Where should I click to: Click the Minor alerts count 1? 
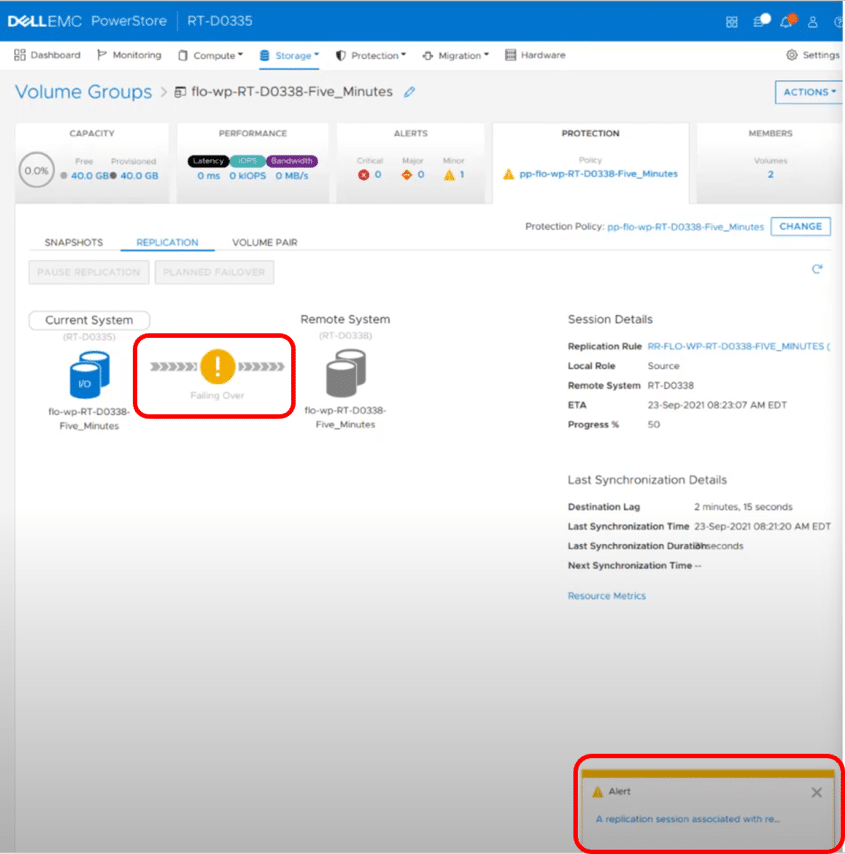461,175
